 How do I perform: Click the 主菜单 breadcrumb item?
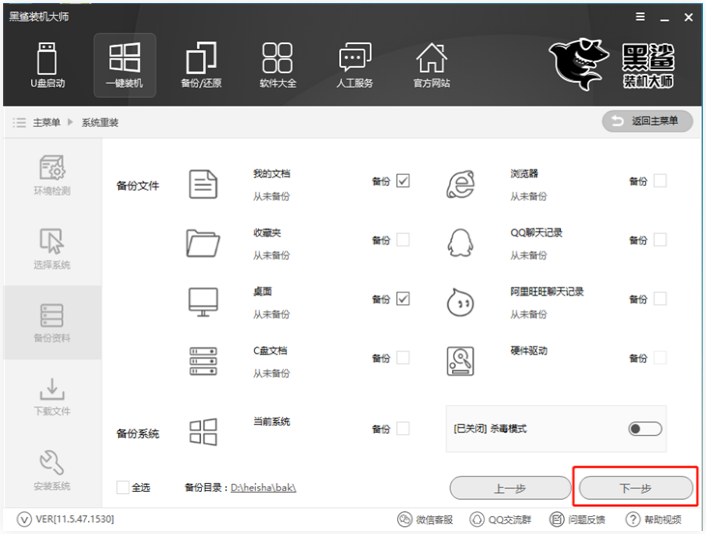(x=45, y=122)
